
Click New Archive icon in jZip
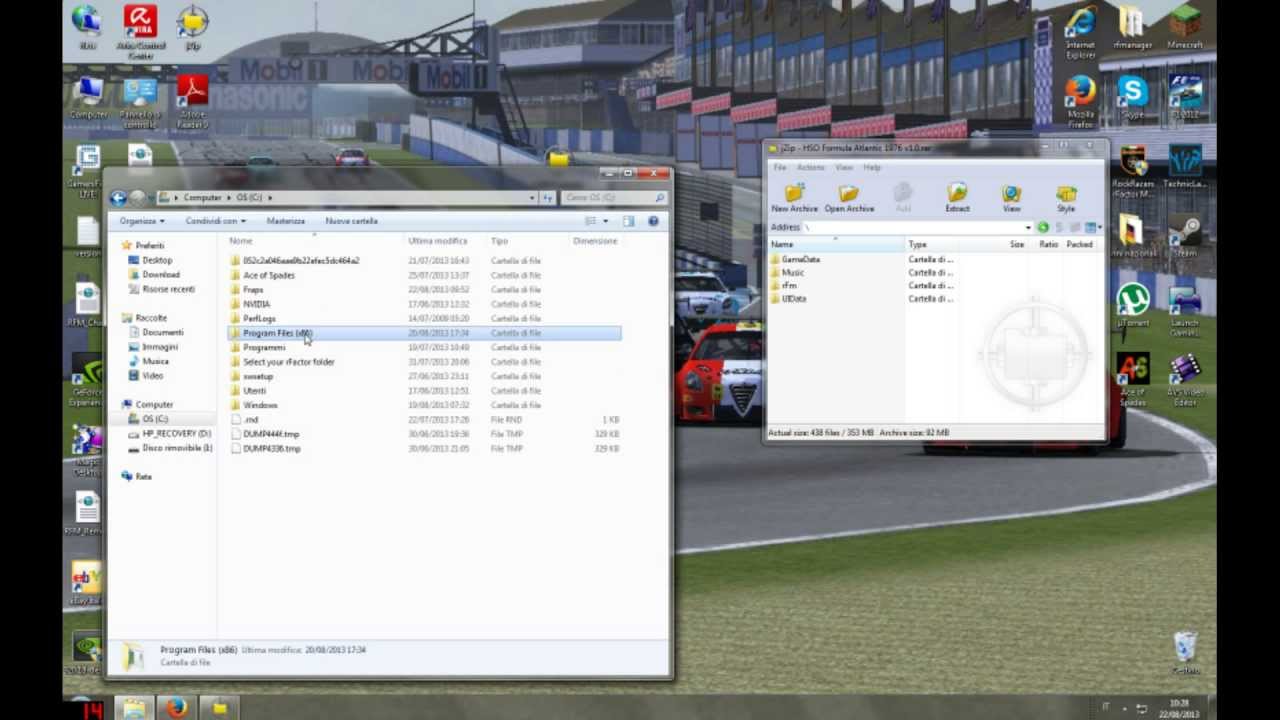[794, 197]
